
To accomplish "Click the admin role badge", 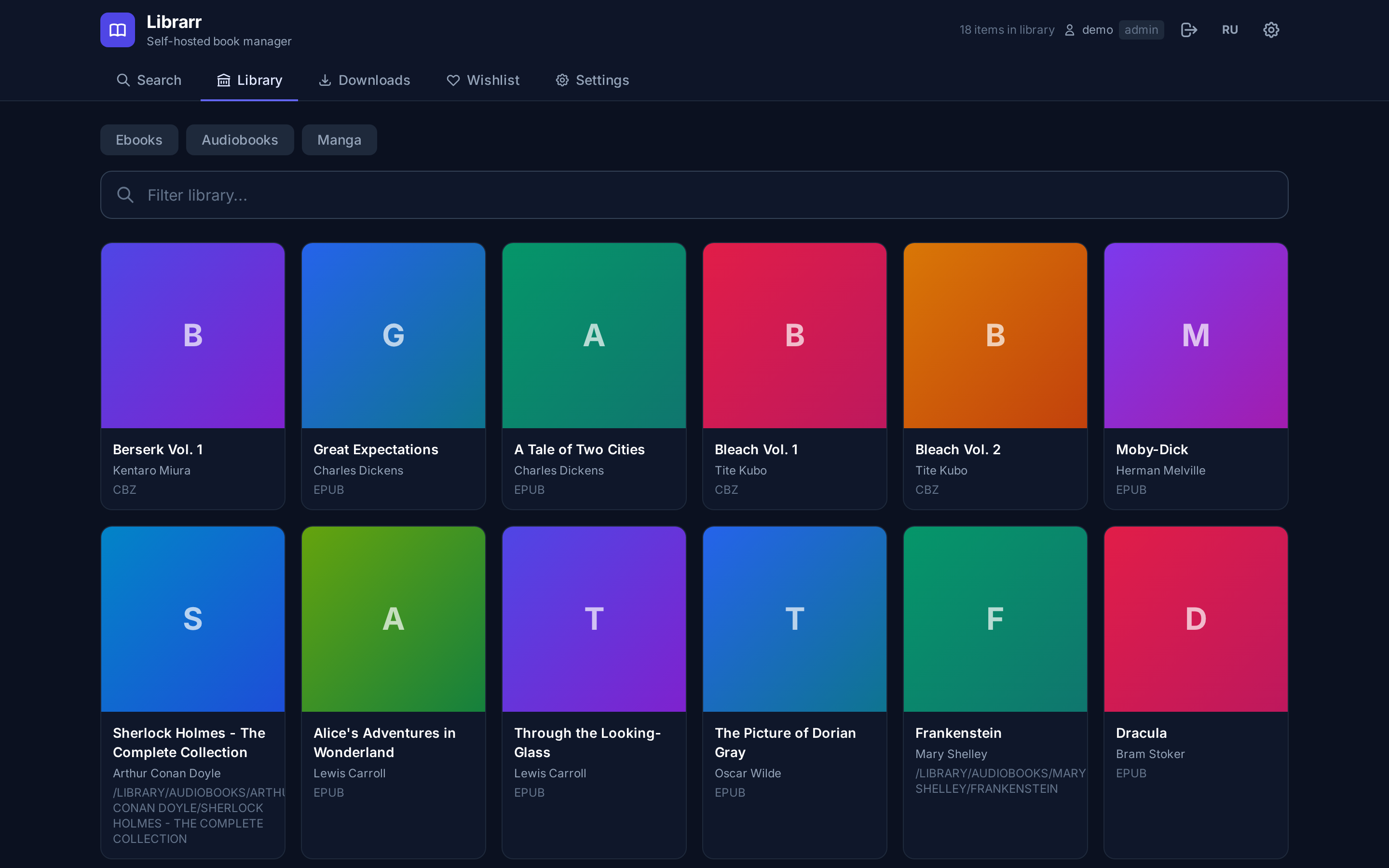I will point(1141,30).
